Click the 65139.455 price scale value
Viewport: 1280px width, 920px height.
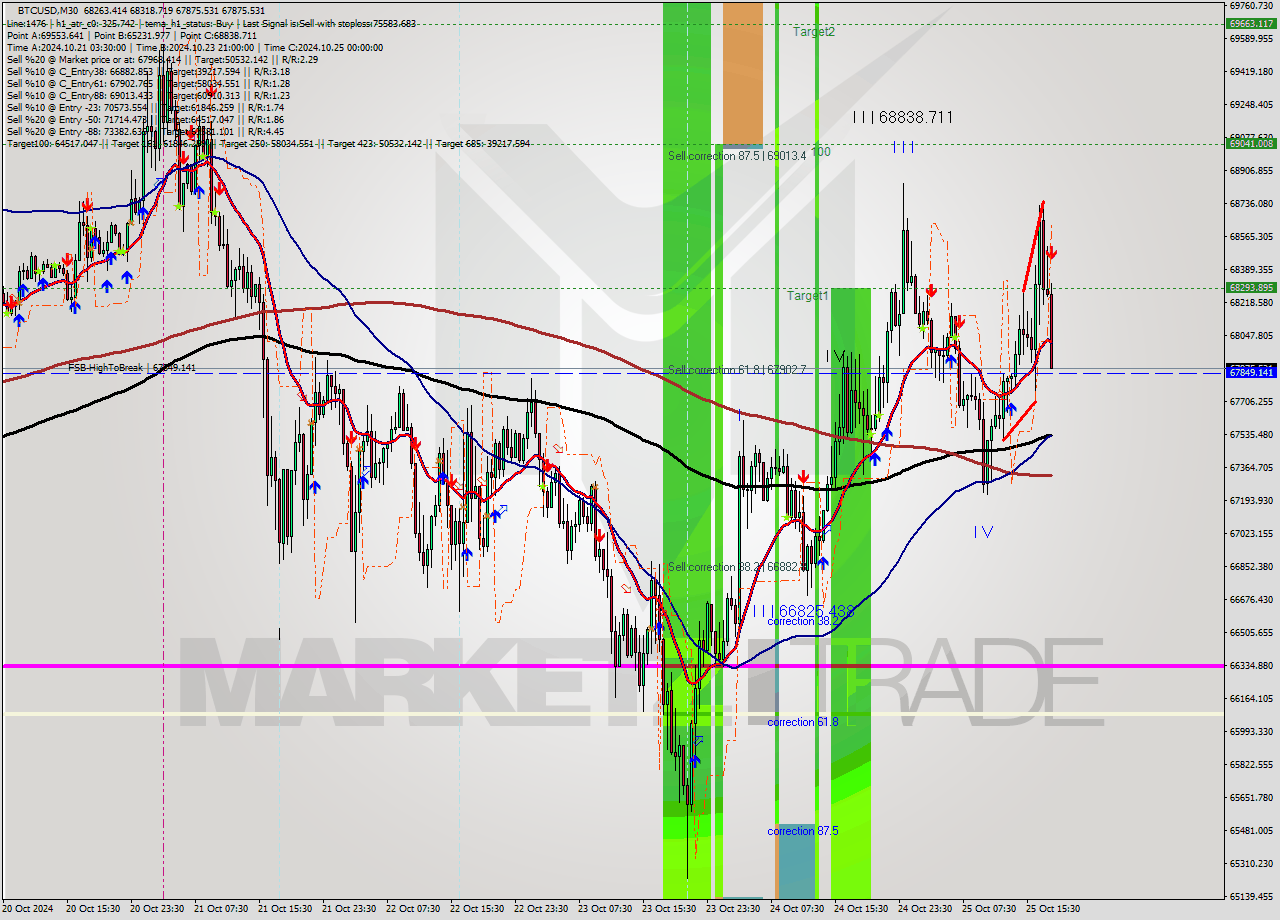(x=1251, y=896)
